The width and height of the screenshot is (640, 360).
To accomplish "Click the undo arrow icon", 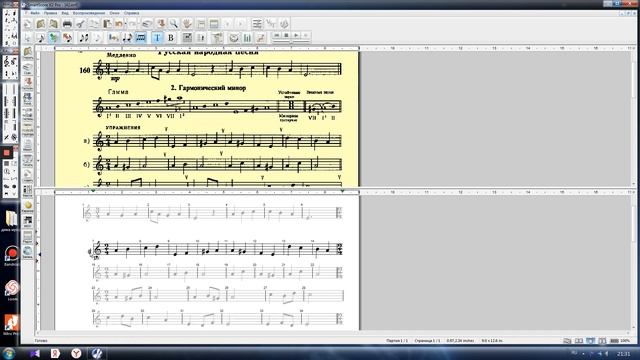I will coord(119,24).
